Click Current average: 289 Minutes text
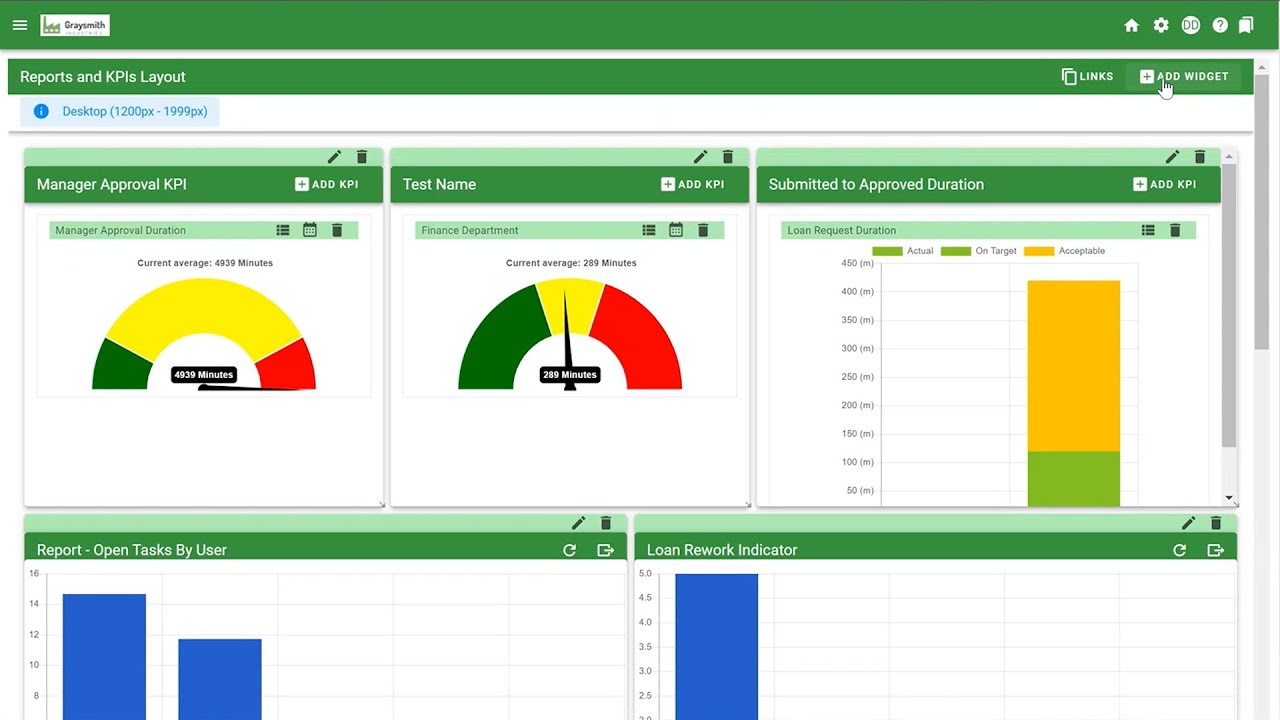The image size is (1280, 720). click(571, 263)
